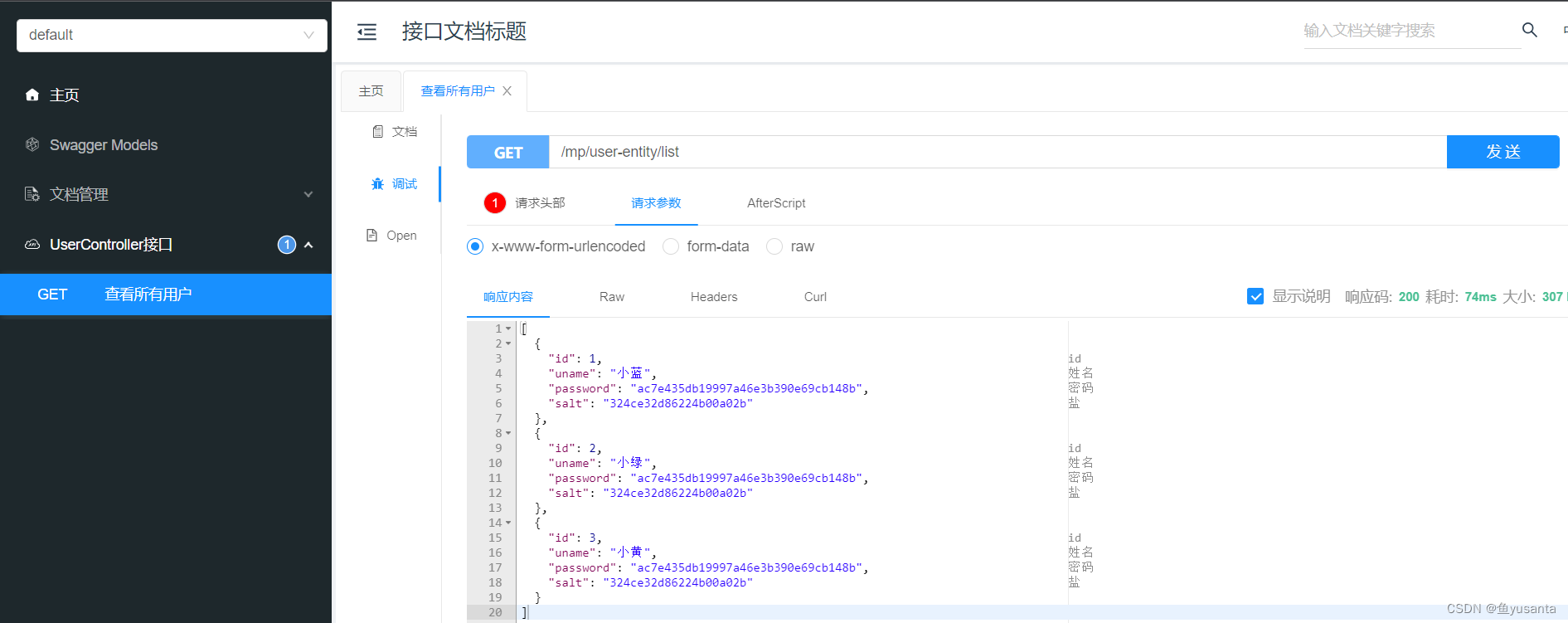The width and height of the screenshot is (1568, 623).
Task: Expand the 文档管理 menu chevron
Action: [308, 194]
